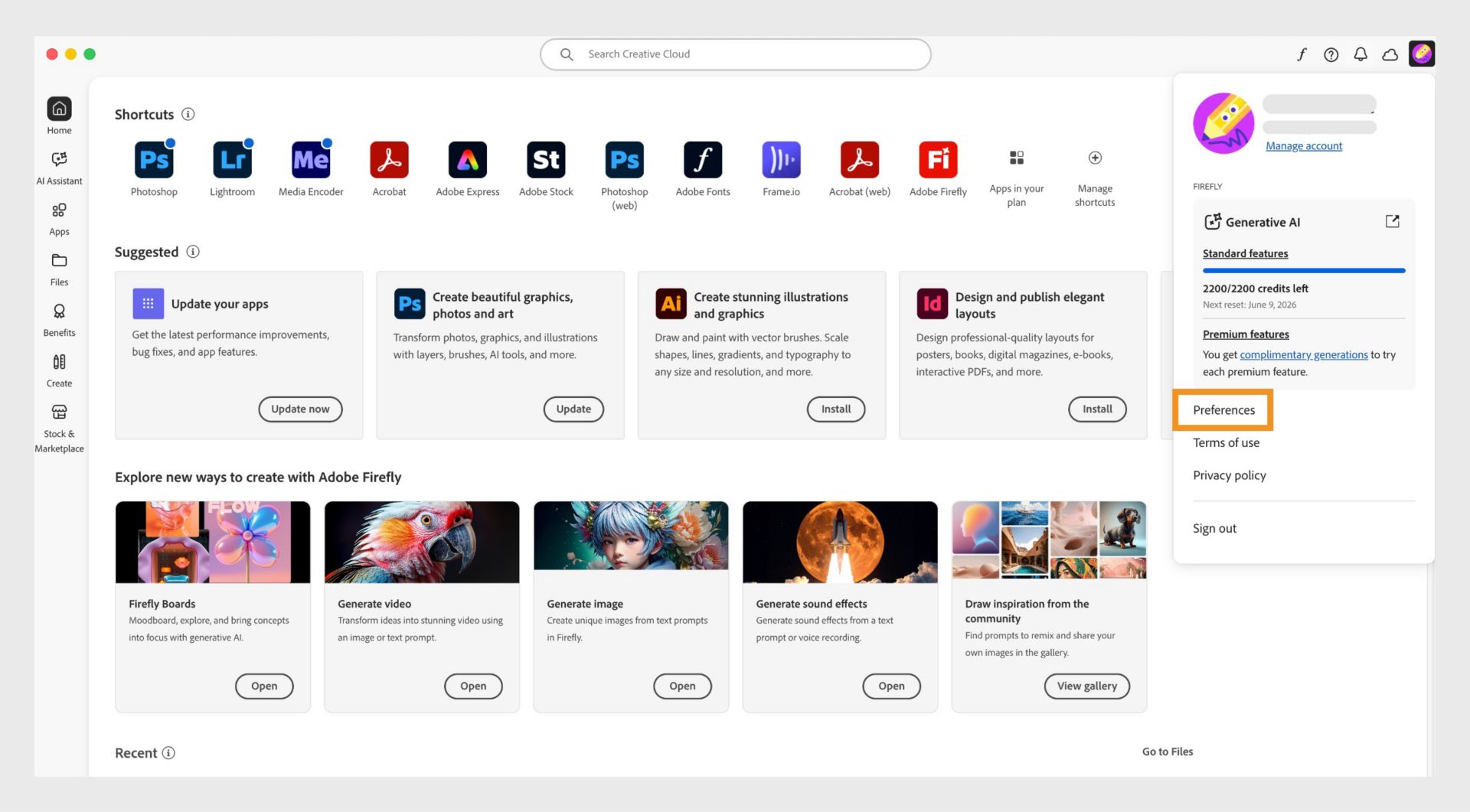The width and height of the screenshot is (1470, 812).
Task: Click the large profile avatar in menu
Action: [1223, 123]
